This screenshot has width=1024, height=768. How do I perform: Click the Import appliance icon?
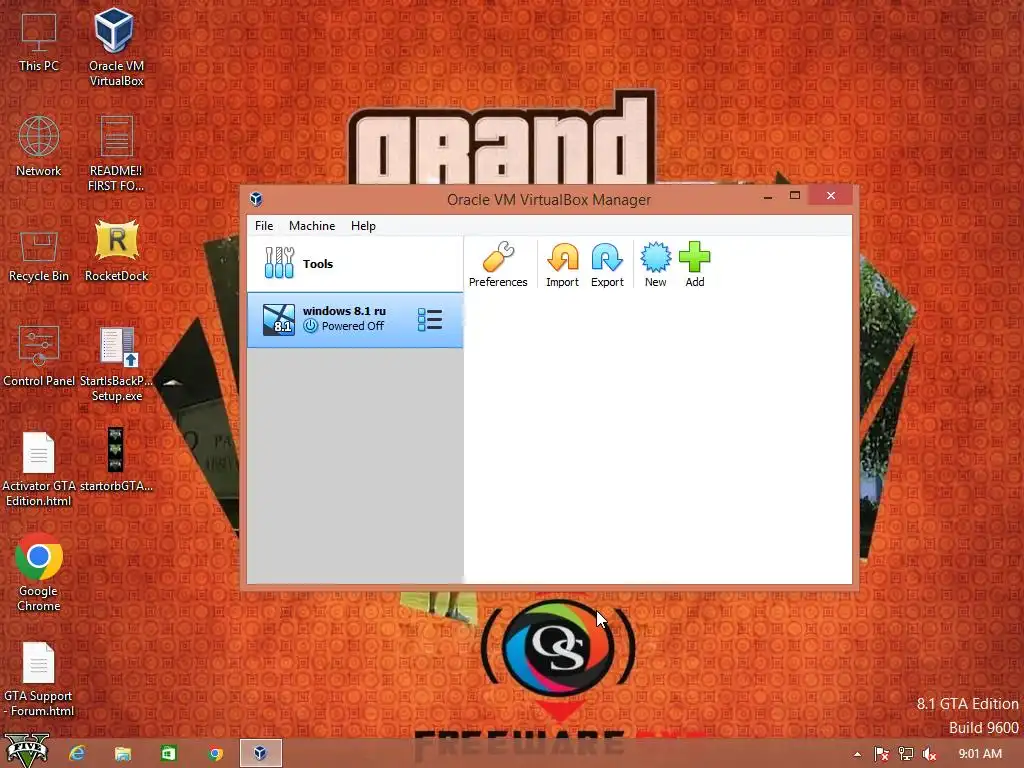point(562,264)
